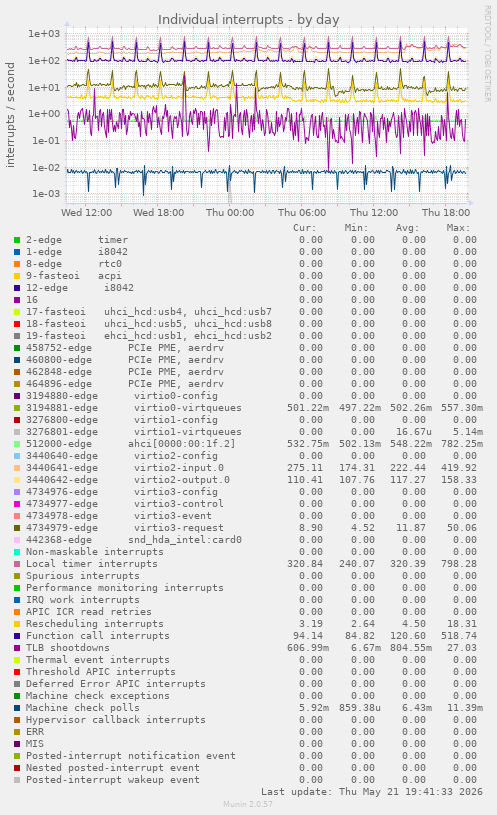This screenshot has height=815, width=497.
Task: Click the virtio2-input.0 legend entry
Action: (125, 468)
